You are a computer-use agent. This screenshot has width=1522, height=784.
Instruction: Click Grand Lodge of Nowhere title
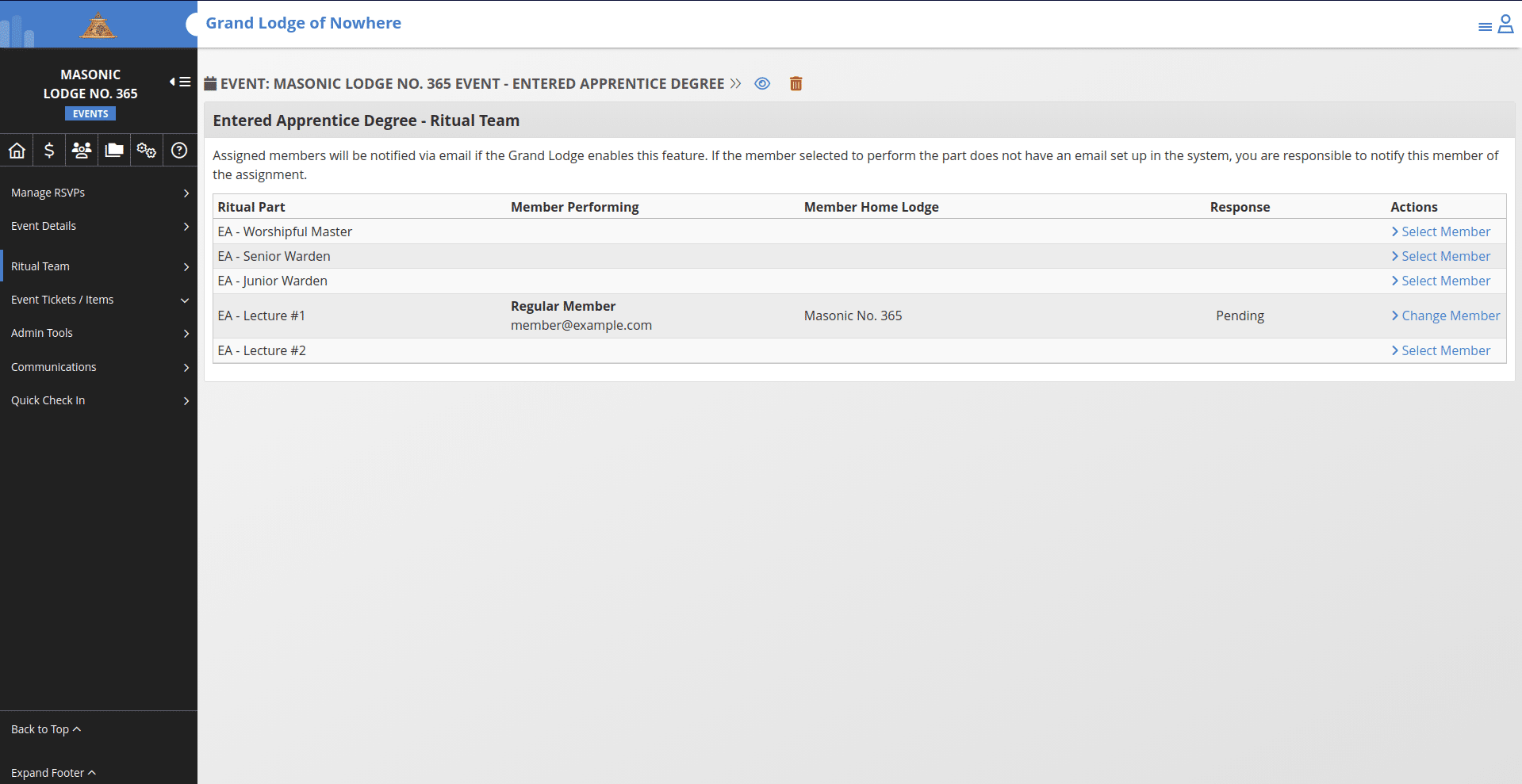(303, 23)
